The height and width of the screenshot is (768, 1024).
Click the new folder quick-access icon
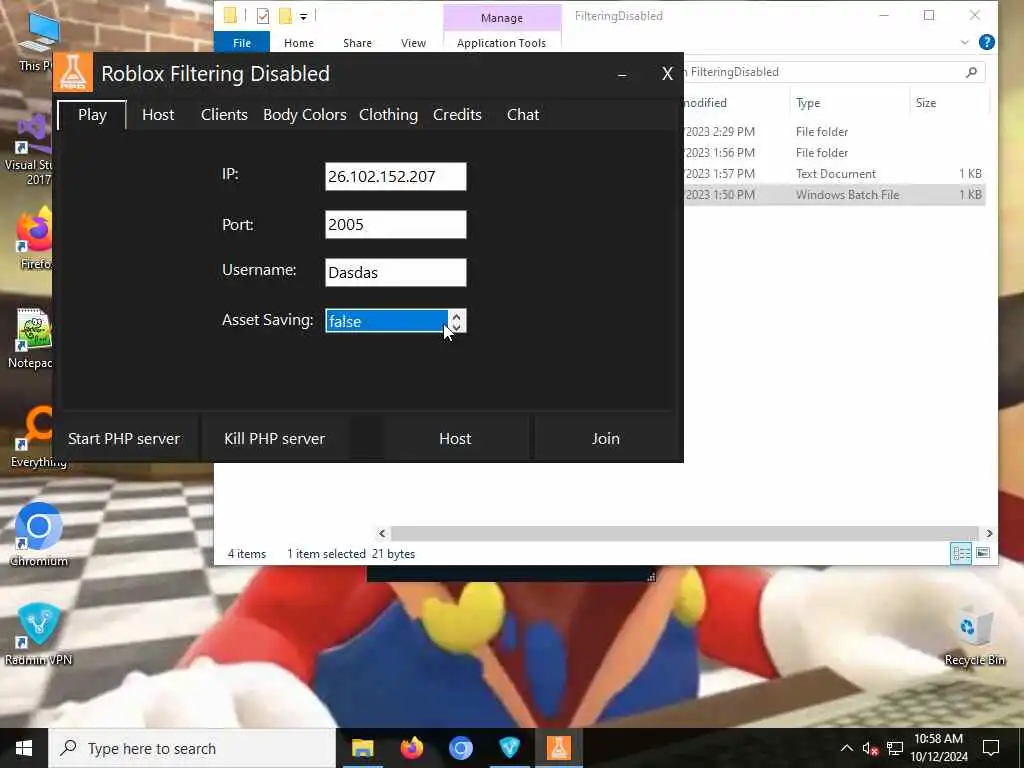tap(285, 16)
